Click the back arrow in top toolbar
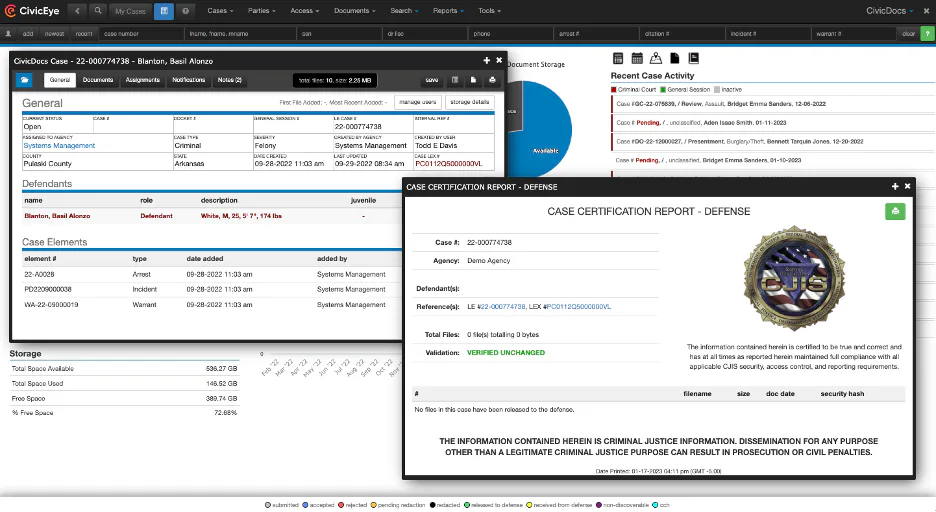The image size is (936, 512). point(77,11)
